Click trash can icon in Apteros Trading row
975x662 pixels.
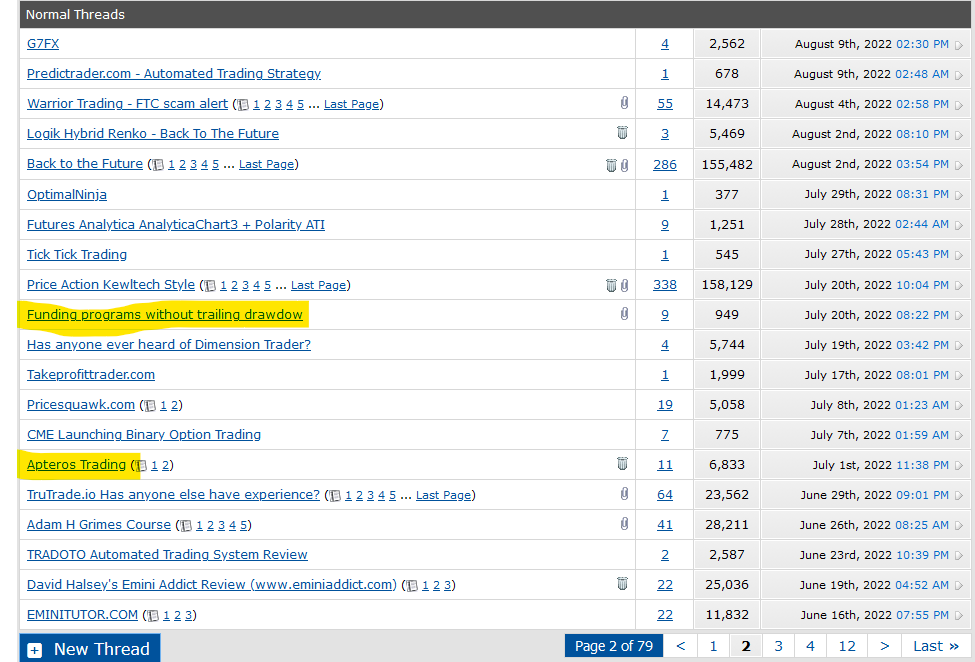click(622, 463)
